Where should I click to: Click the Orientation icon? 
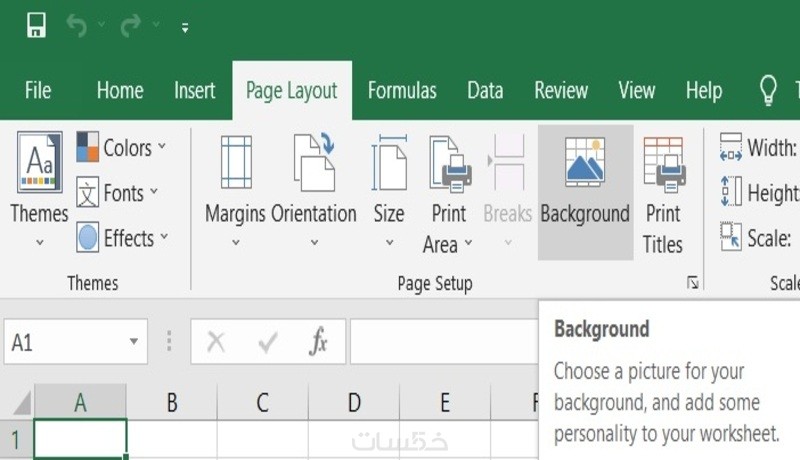click(314, 163)
